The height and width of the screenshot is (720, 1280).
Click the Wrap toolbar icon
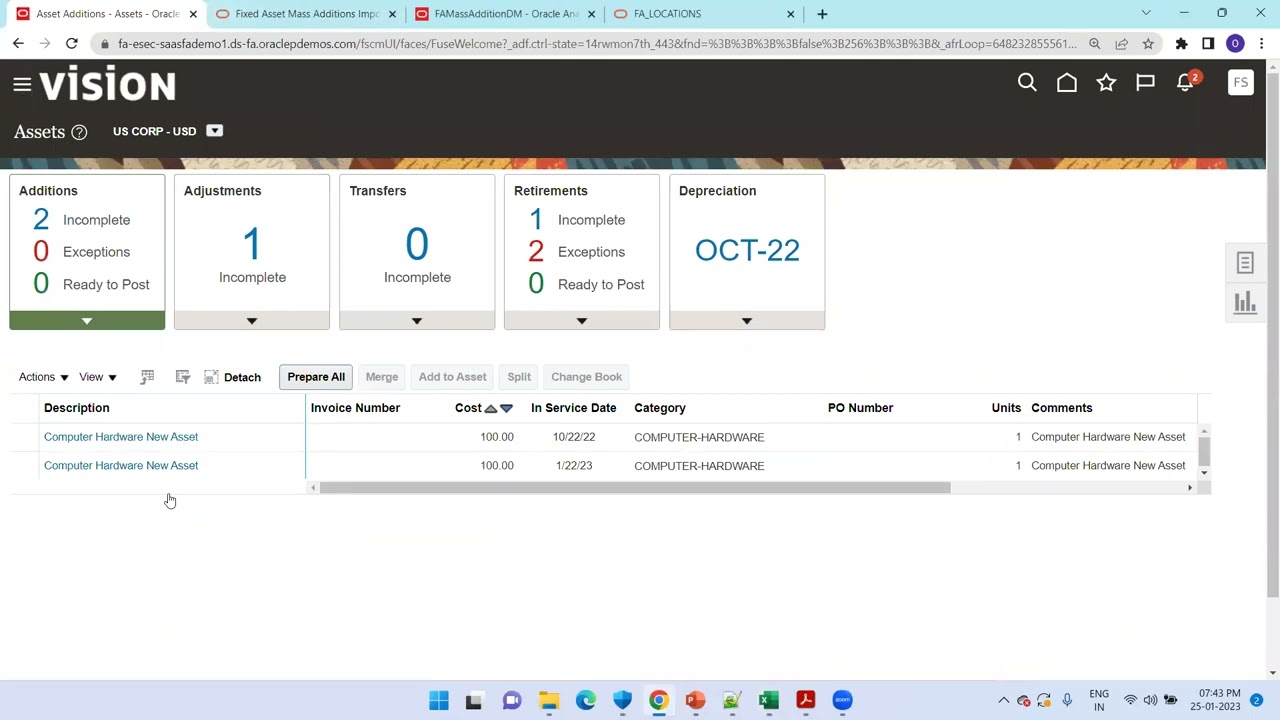click(182, 377)
